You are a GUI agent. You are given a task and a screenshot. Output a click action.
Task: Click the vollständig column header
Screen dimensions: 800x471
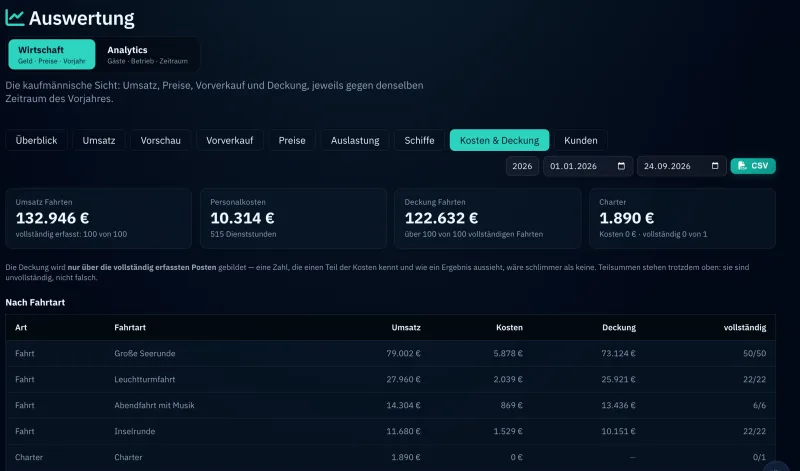(x=745, y=328)
